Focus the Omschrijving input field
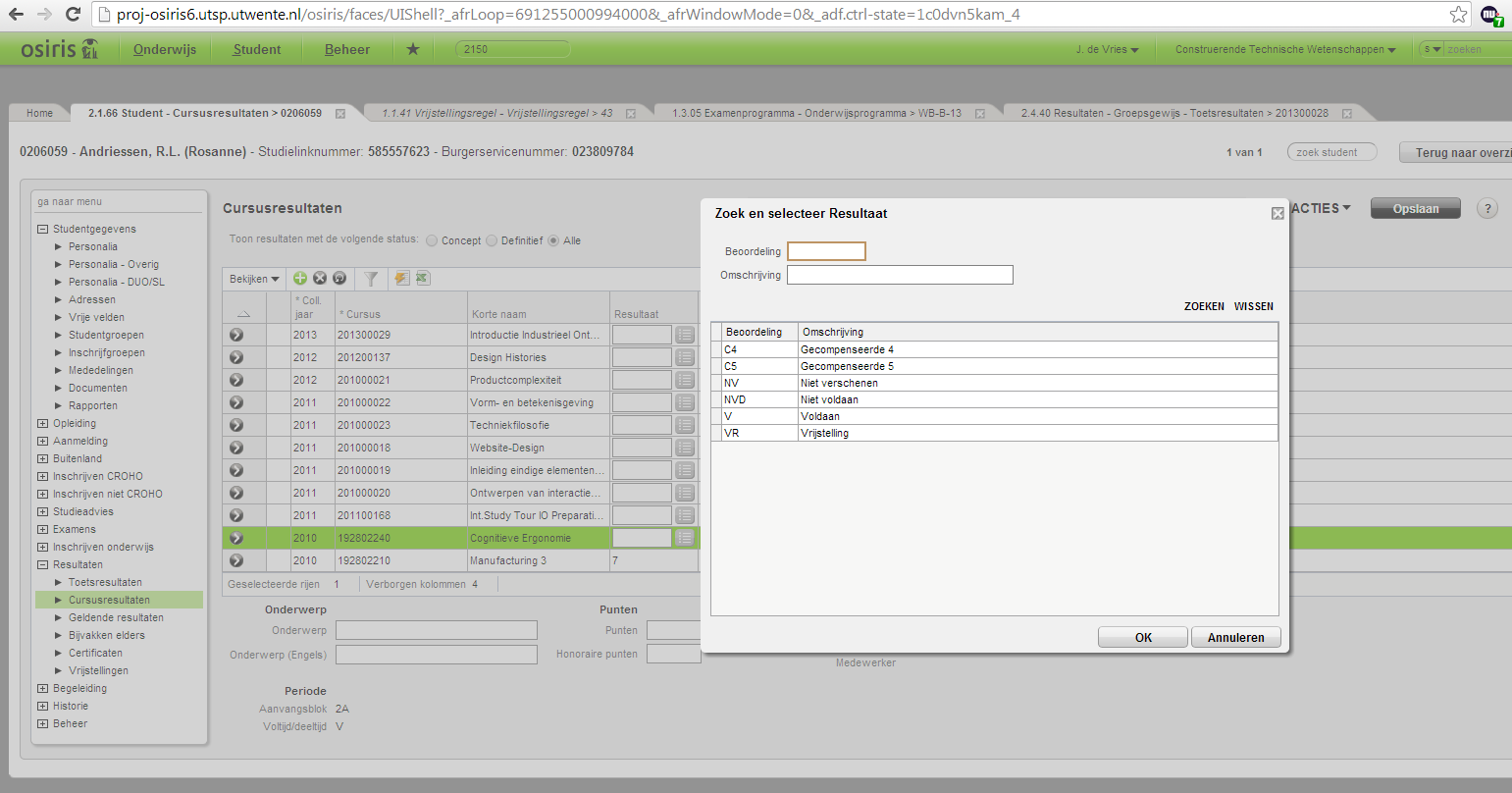The width and height of the screenshot is (1512, 793). tap(900, 275)
